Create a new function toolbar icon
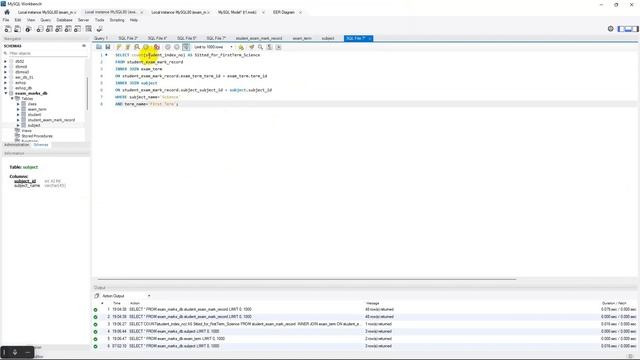This screenshot has width=640, height=360. tap(77, 29)
